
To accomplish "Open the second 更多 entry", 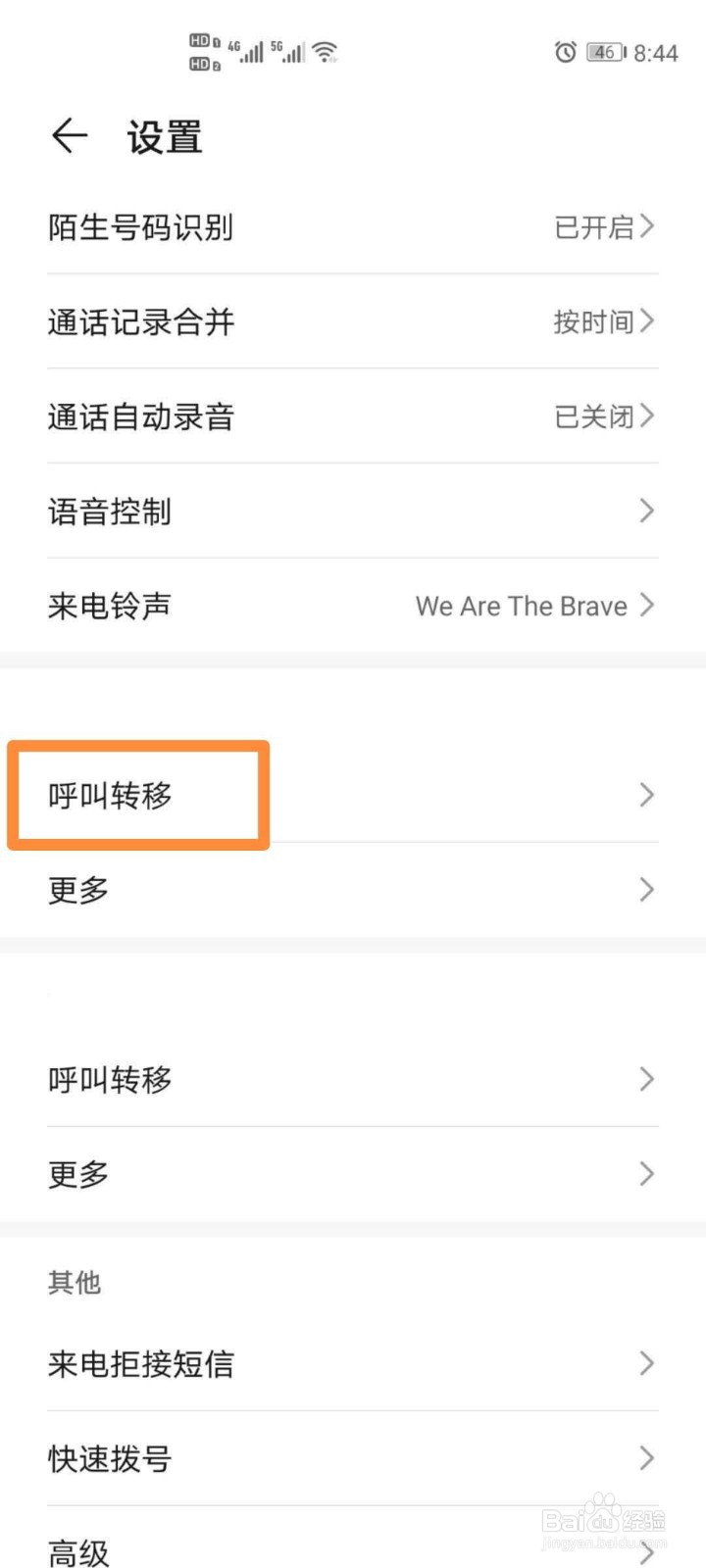I will click(x=78, y=1174).
